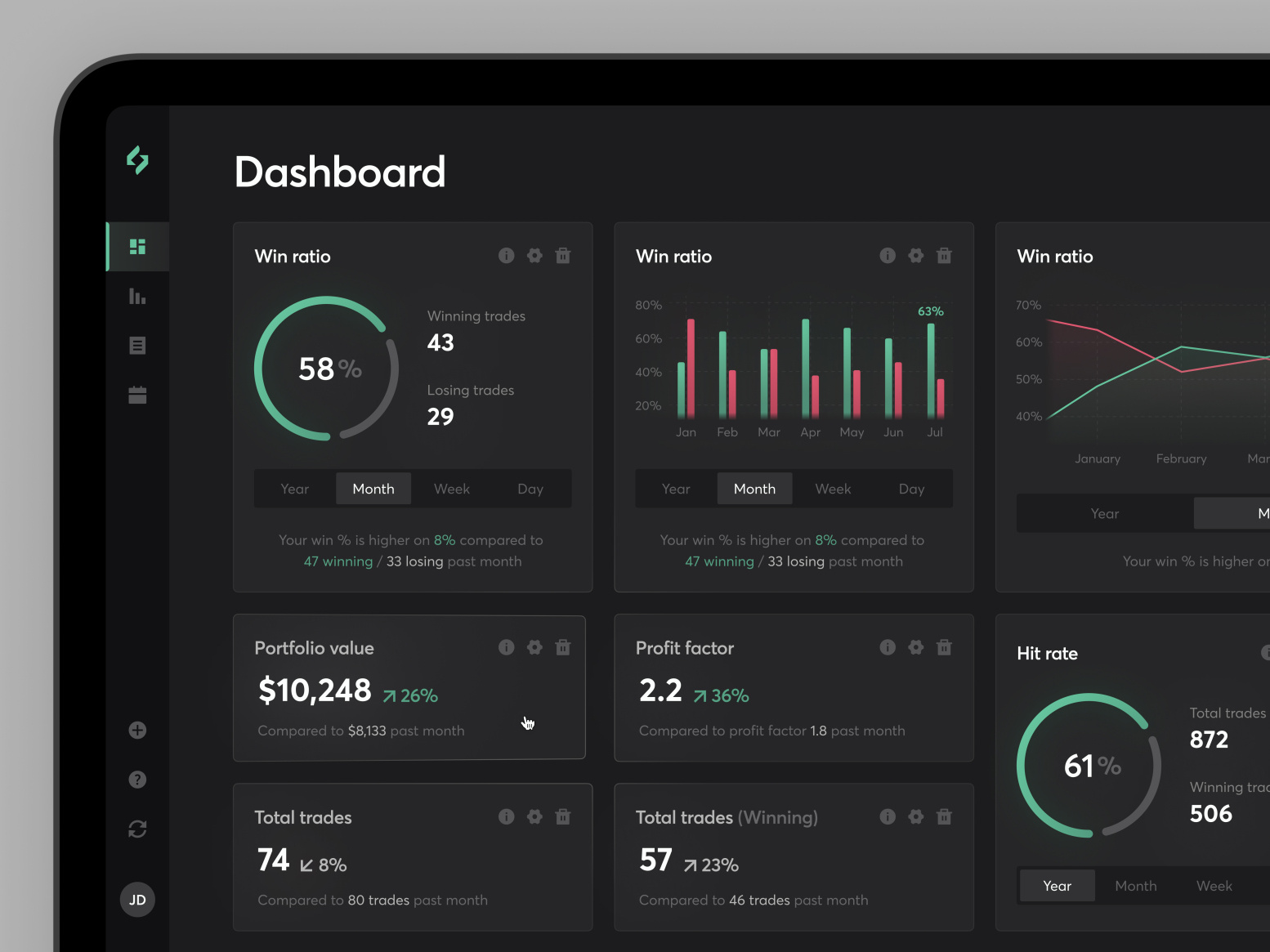Image resolution: width=1270 pixels, height=952 pixels.
Task: Delete the Total trades widget via trash icon
Action: click(563, 816)
